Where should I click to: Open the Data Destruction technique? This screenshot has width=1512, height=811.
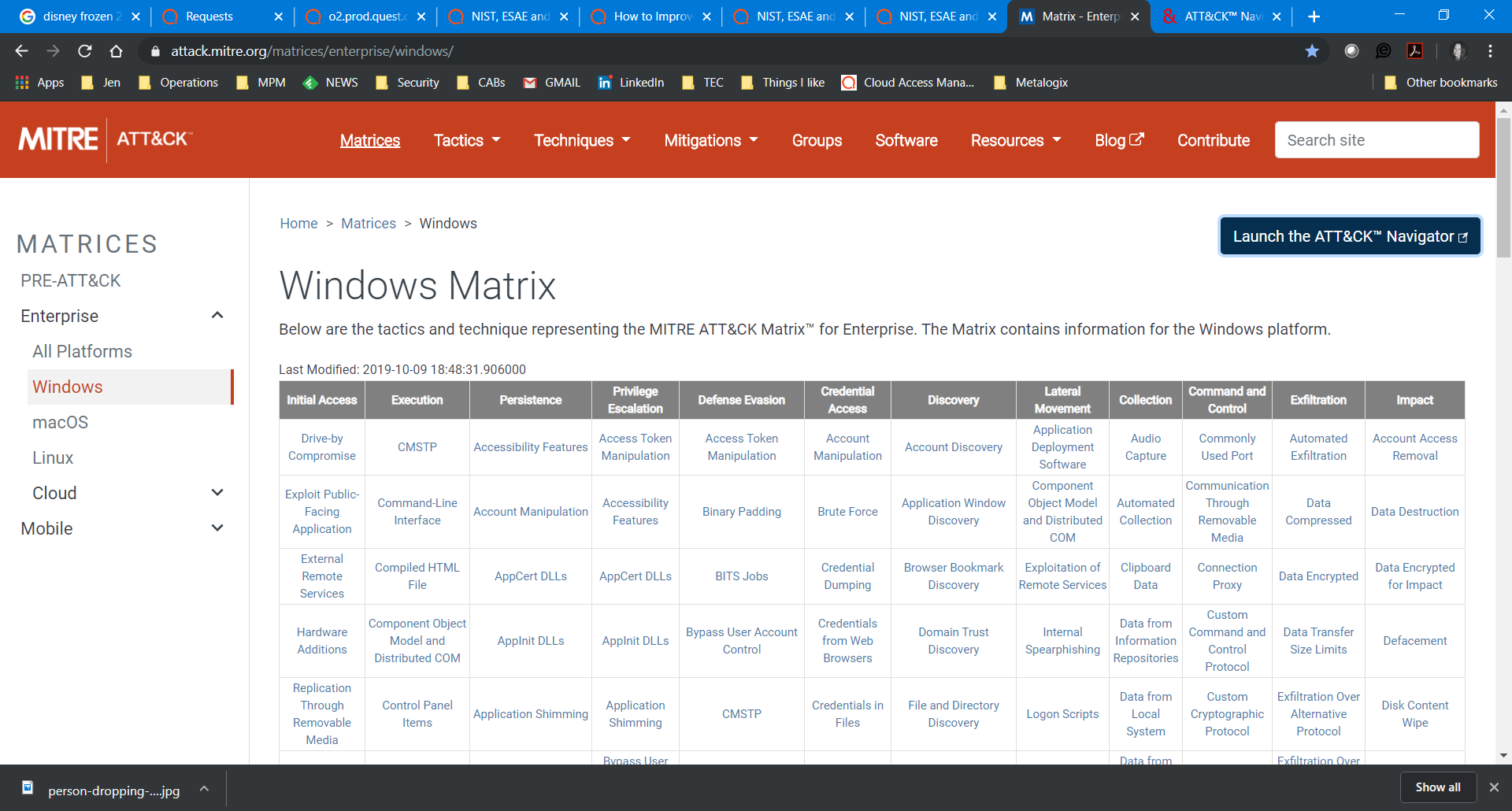[1414, 512]
